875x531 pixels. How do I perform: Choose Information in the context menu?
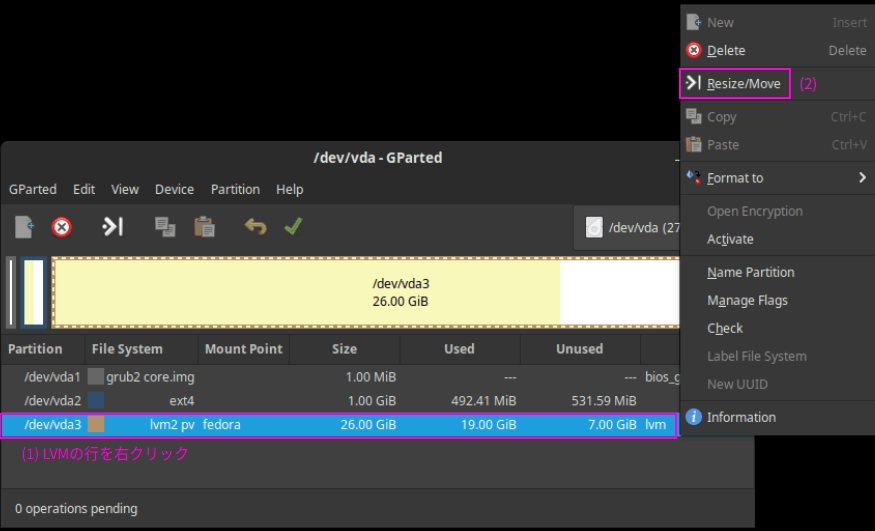coord(777,417)
